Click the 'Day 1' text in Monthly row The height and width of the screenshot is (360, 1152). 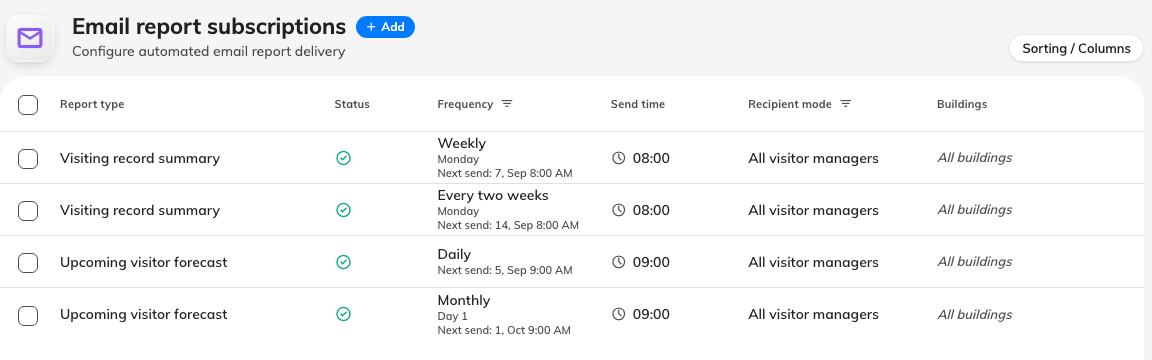[453, 316]
